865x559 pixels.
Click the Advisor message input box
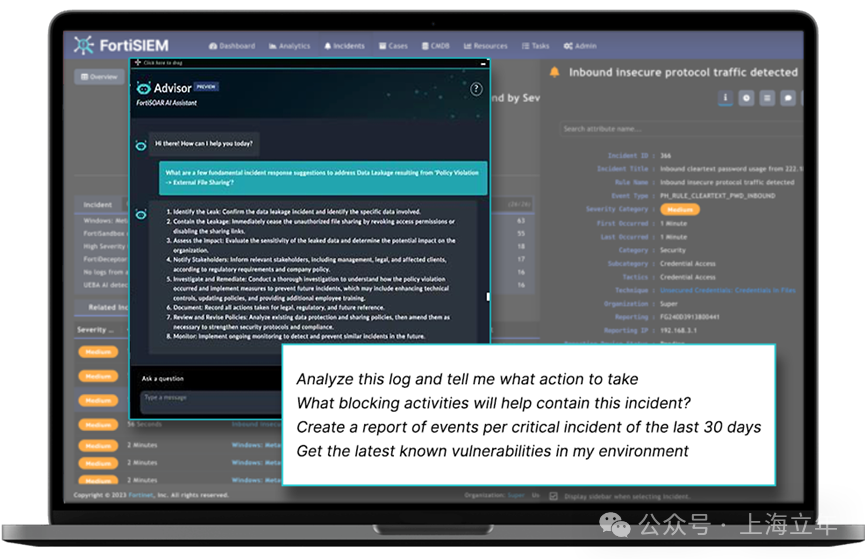pos(212,401)
